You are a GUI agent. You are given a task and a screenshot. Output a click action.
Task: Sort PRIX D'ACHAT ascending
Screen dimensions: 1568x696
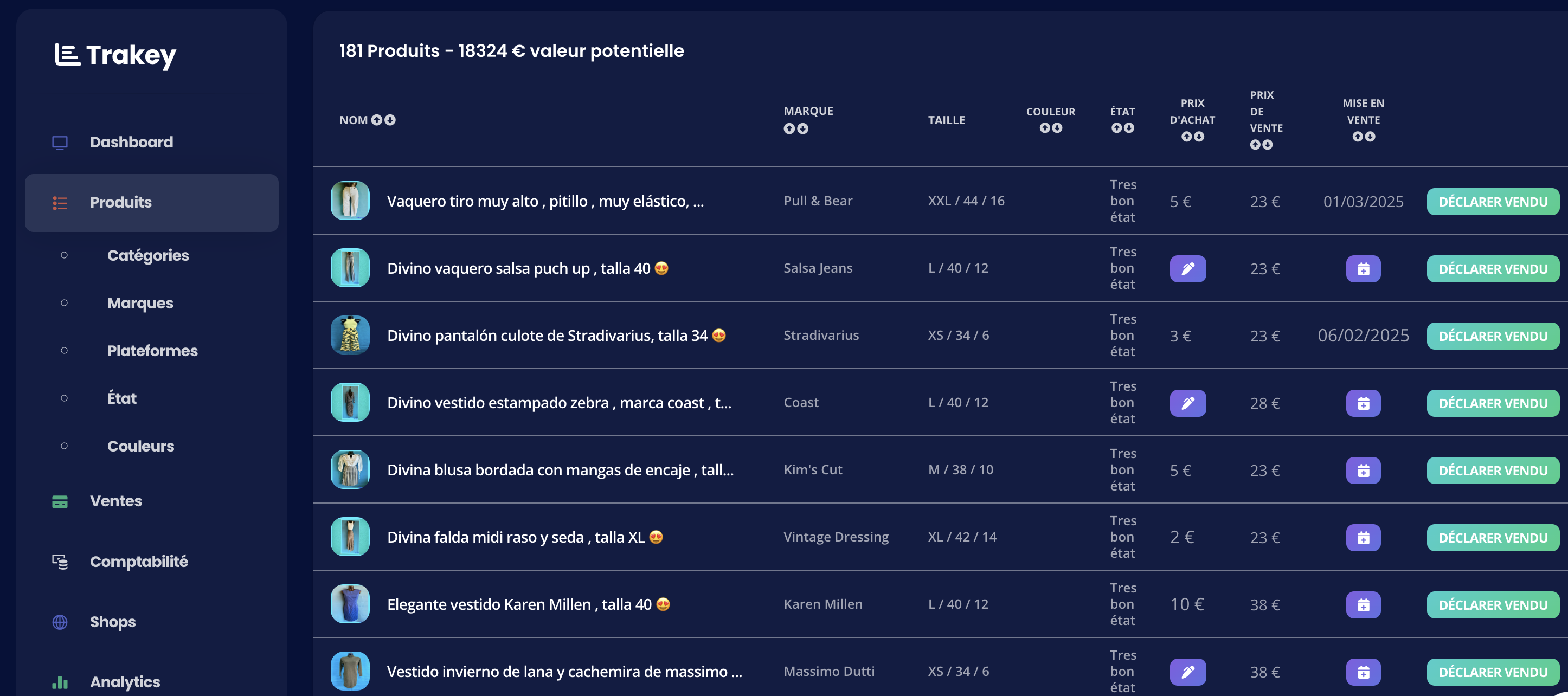click(x=1186, y=136)
